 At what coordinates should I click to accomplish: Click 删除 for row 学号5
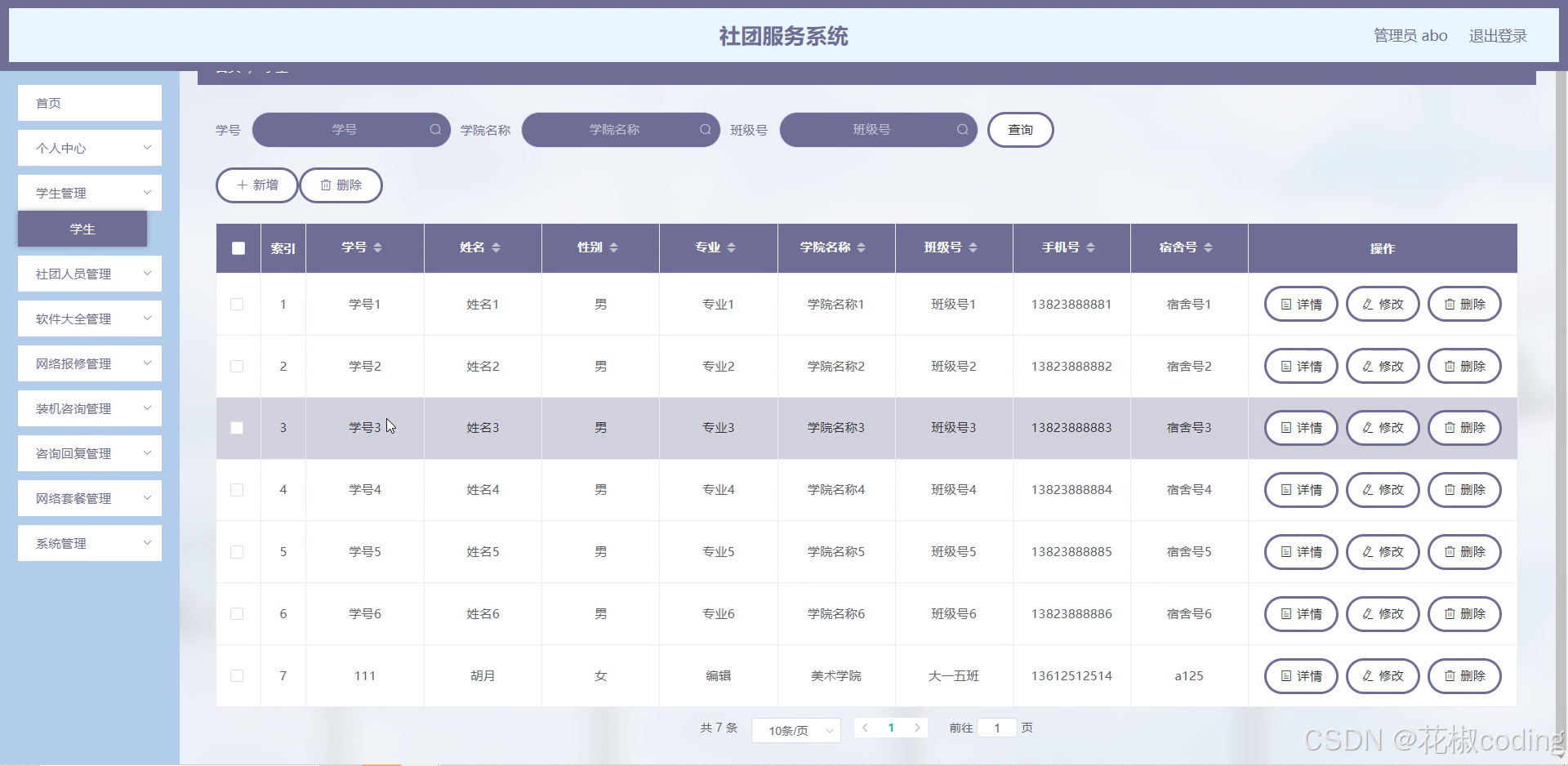coord(1464,552)
